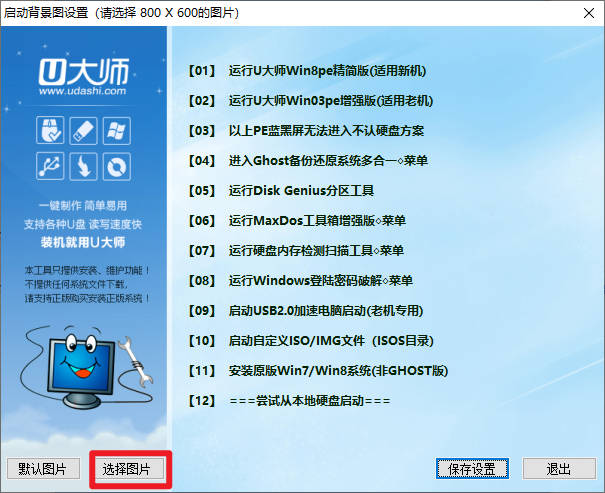Click the 请支持正版购买安装正版系统 notice line
The image size is (605, 493).
87,298
